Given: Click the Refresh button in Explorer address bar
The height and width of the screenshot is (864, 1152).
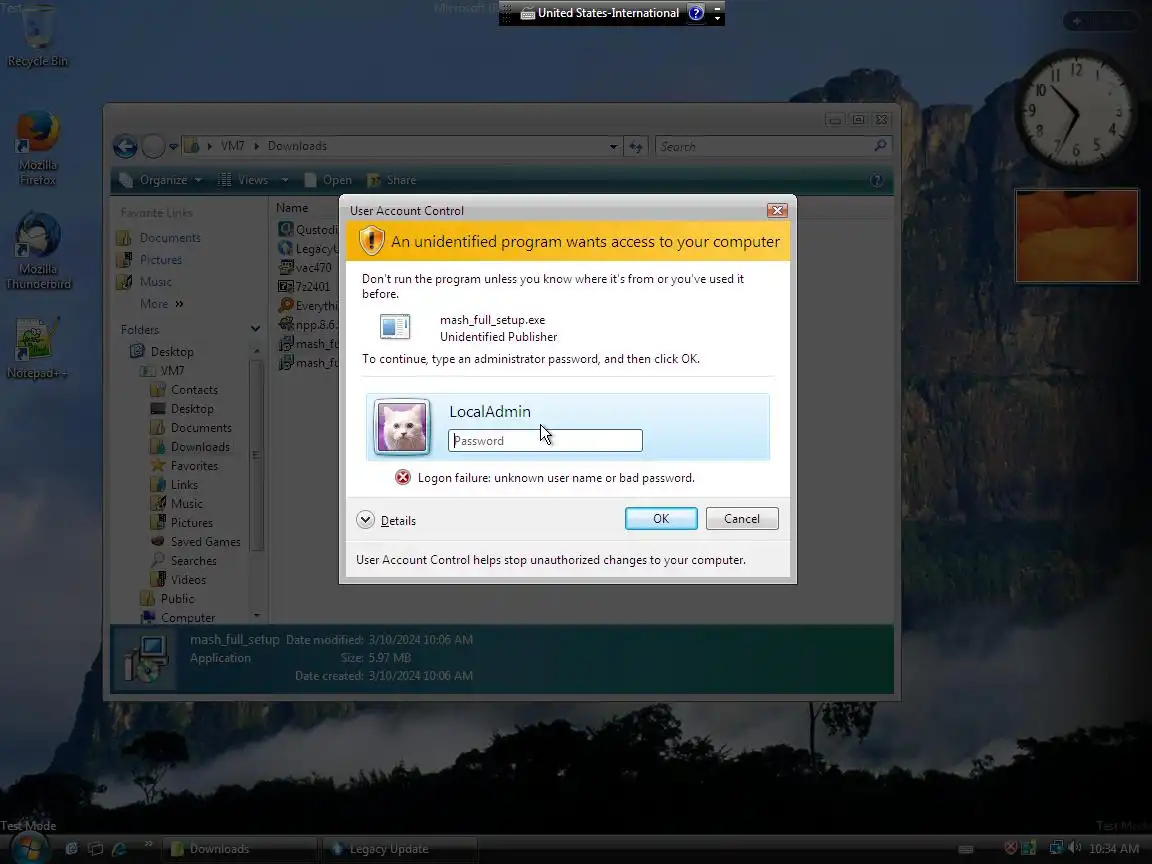Looking at the screenshot, I should (636, 147).
